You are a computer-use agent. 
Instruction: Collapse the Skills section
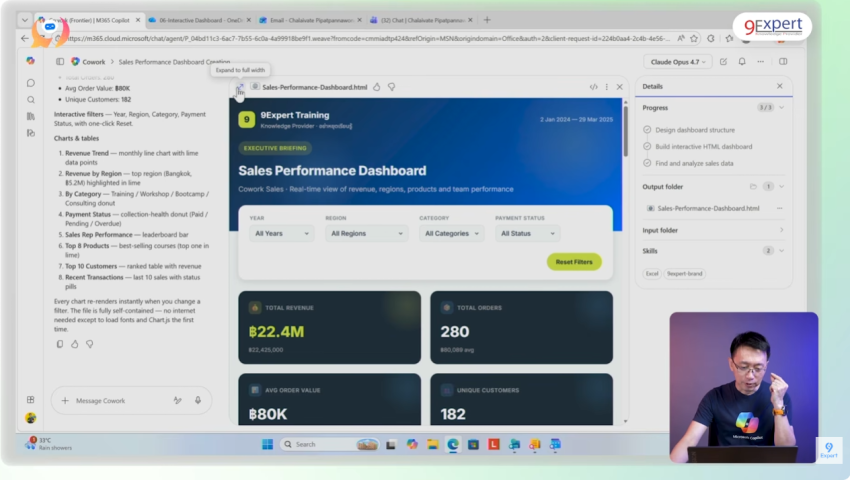(x=781, y=251)
